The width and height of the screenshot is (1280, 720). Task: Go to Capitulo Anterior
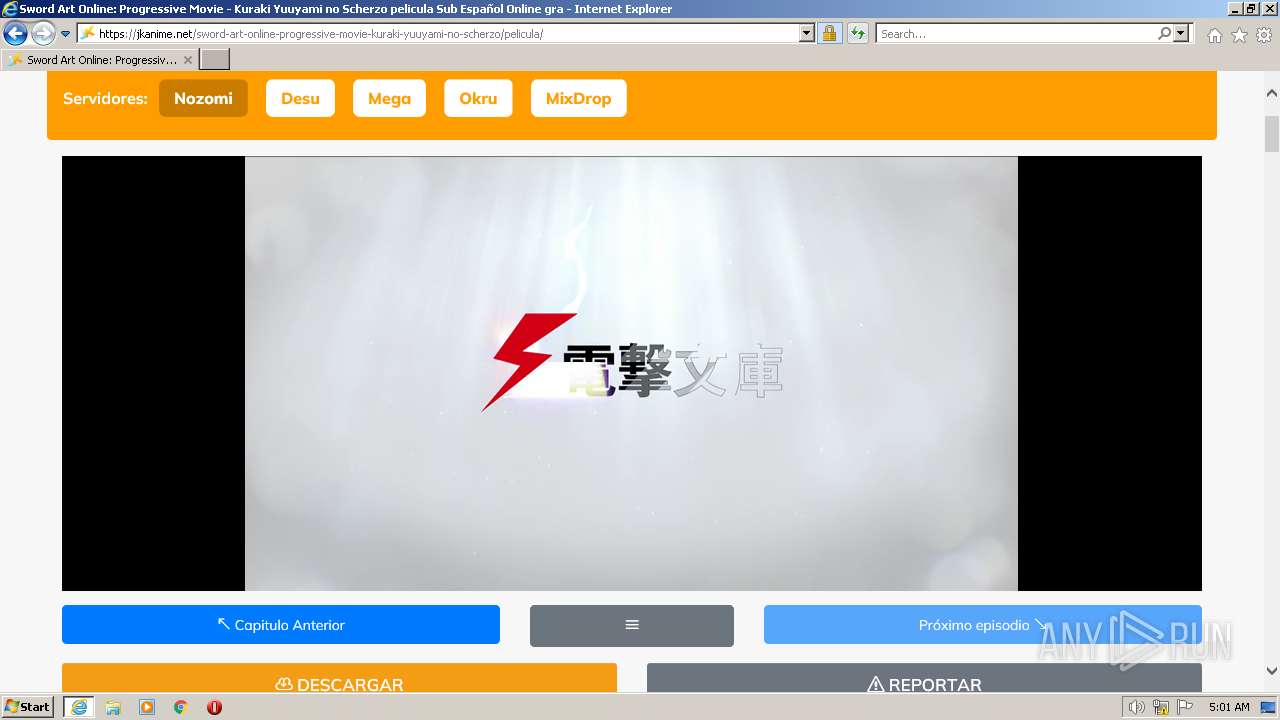(281, 625)
